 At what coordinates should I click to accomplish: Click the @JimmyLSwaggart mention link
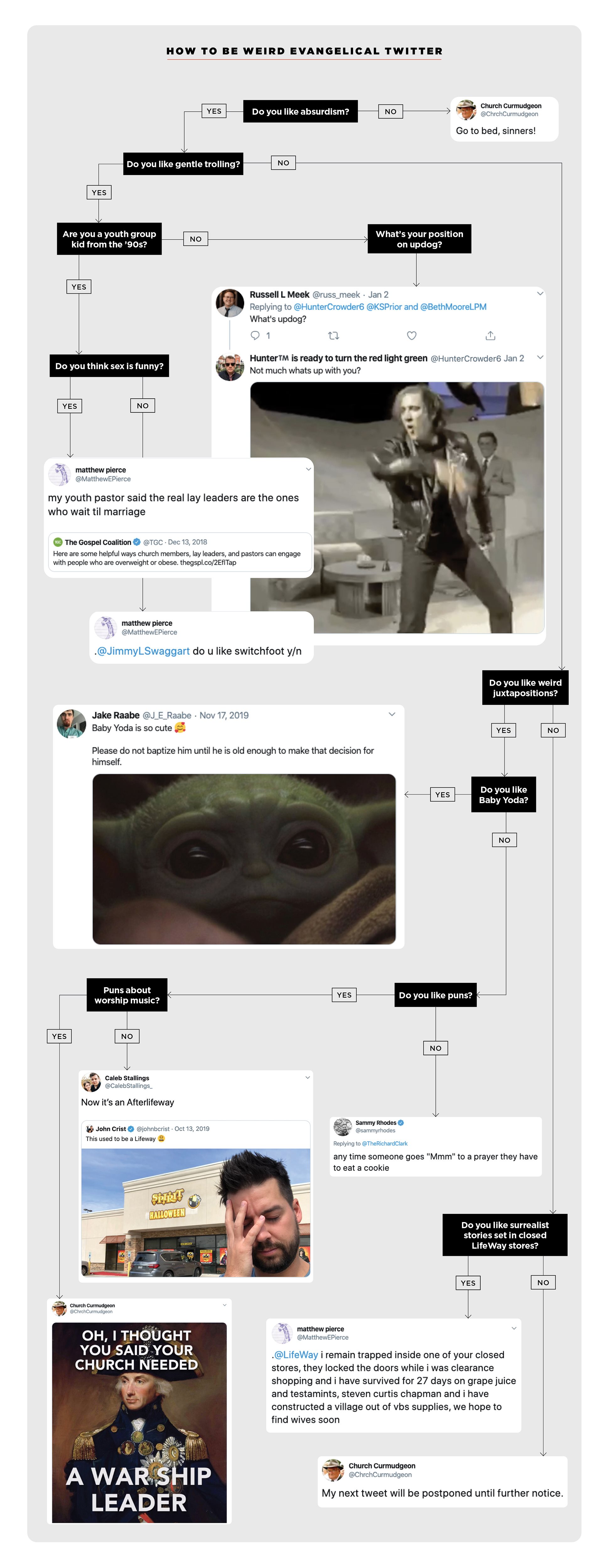click(x=143, y=651)
